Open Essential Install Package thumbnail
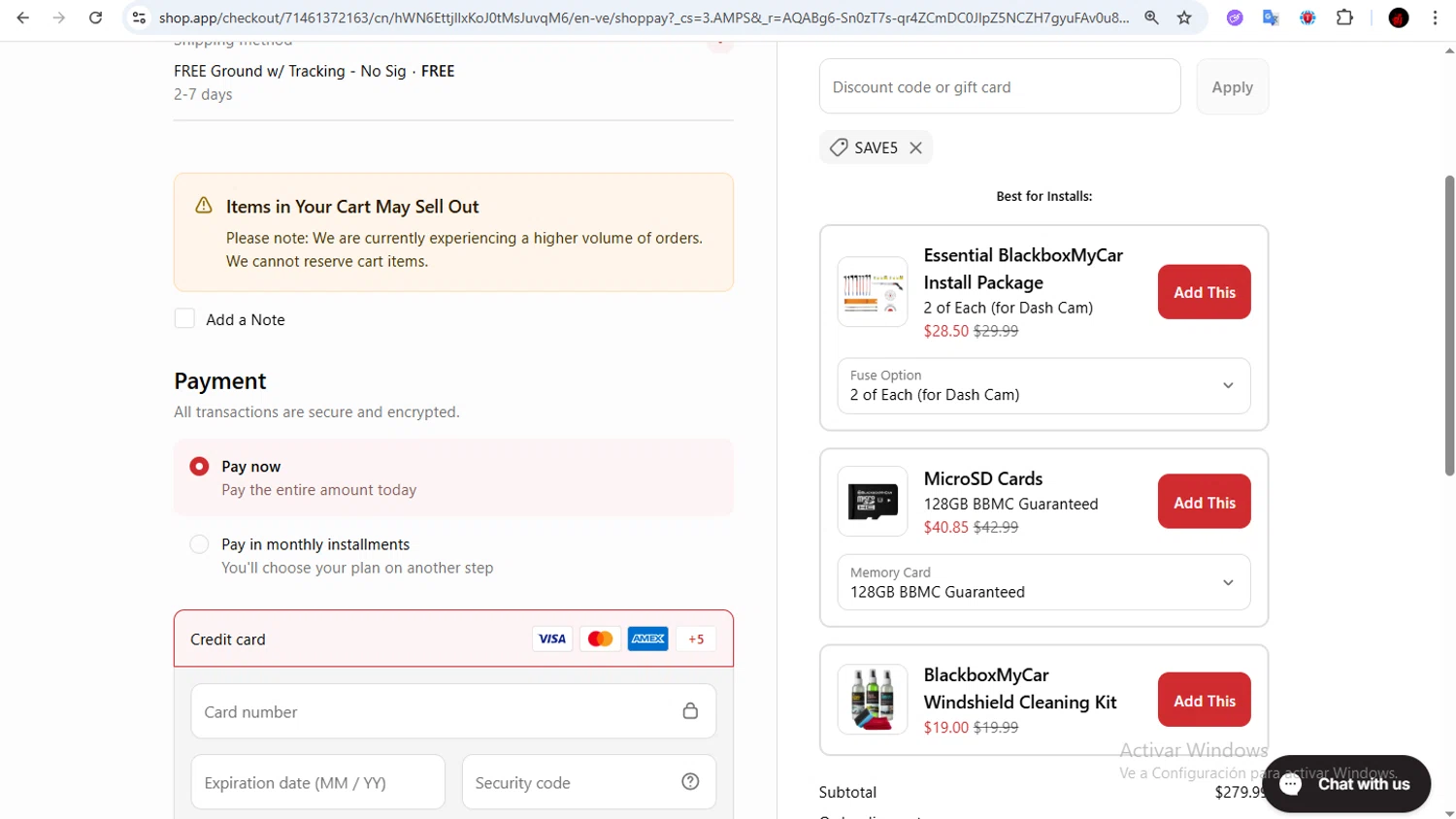 coord(873,291)
